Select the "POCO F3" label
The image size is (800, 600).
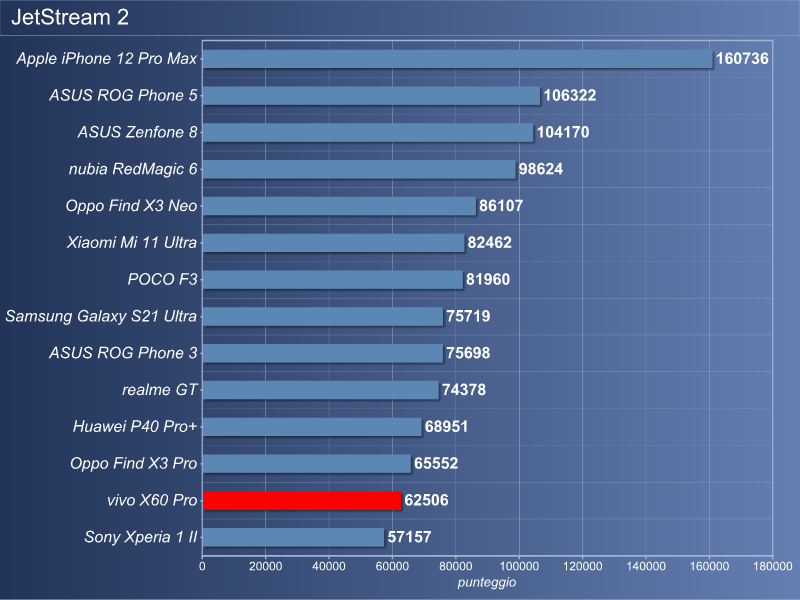162,279
